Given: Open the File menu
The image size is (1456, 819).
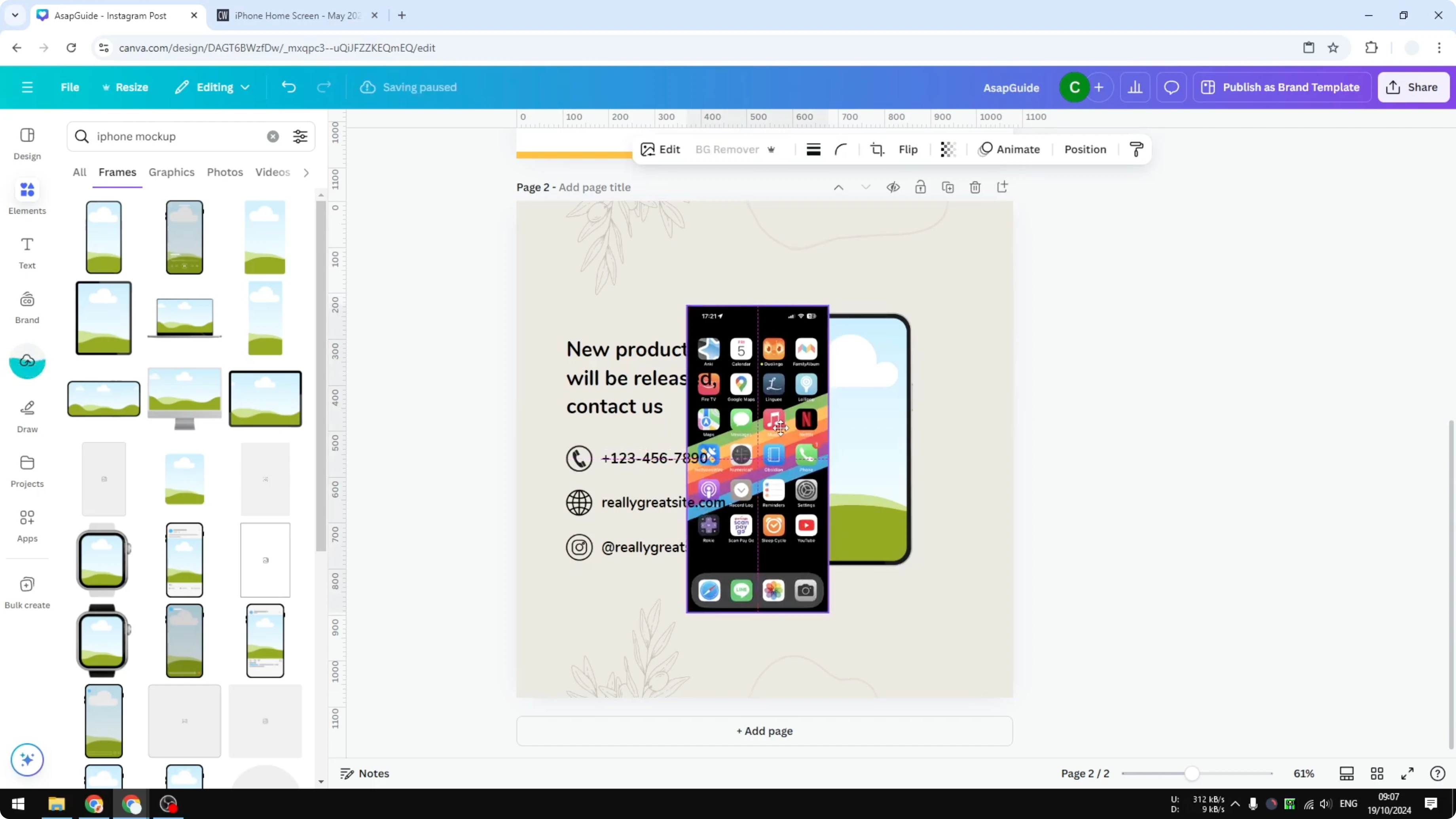Looking at the screenshot, I should (x=70, y=87).
